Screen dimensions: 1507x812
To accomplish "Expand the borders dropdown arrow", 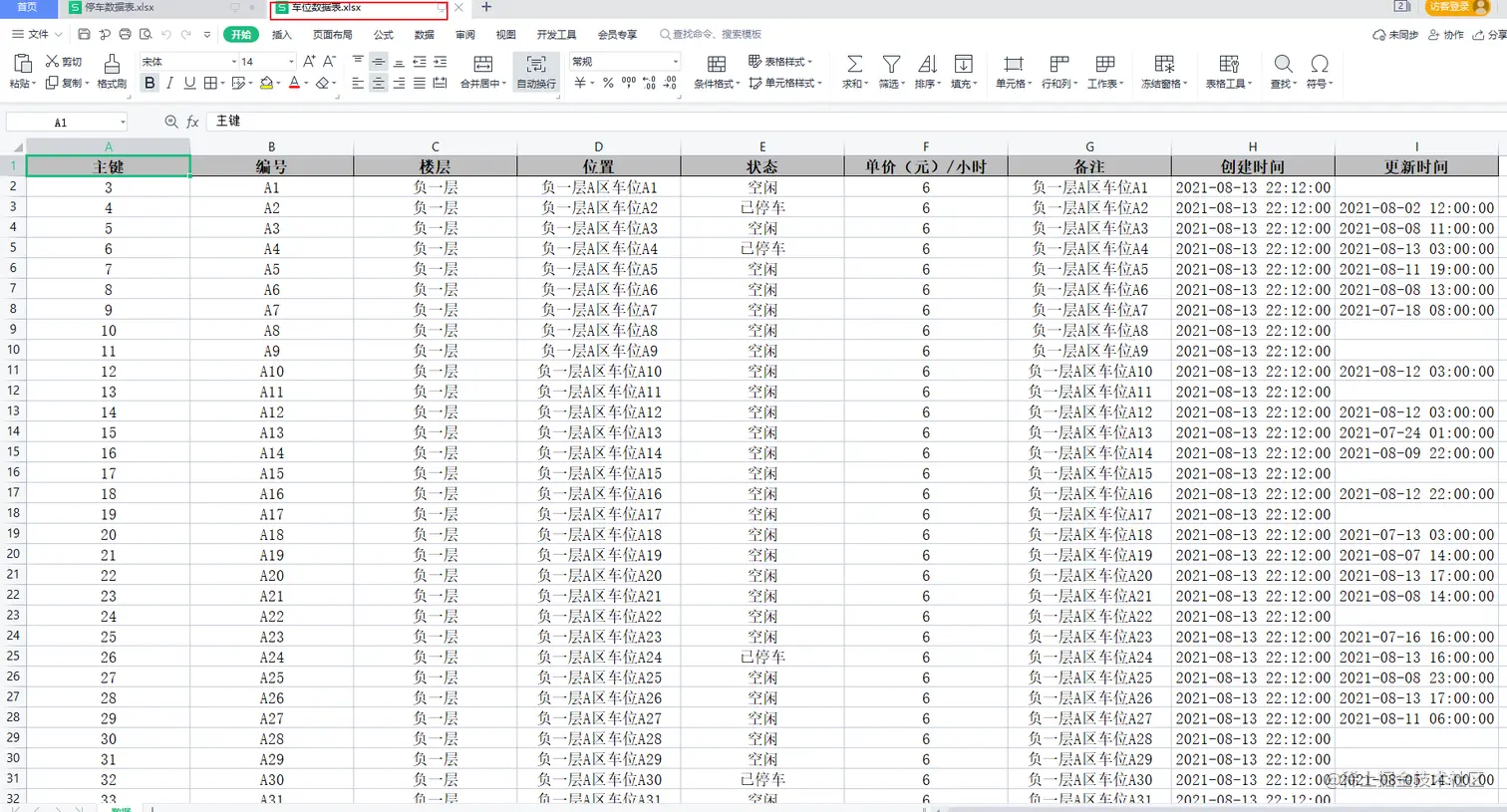I will point(222,83).
